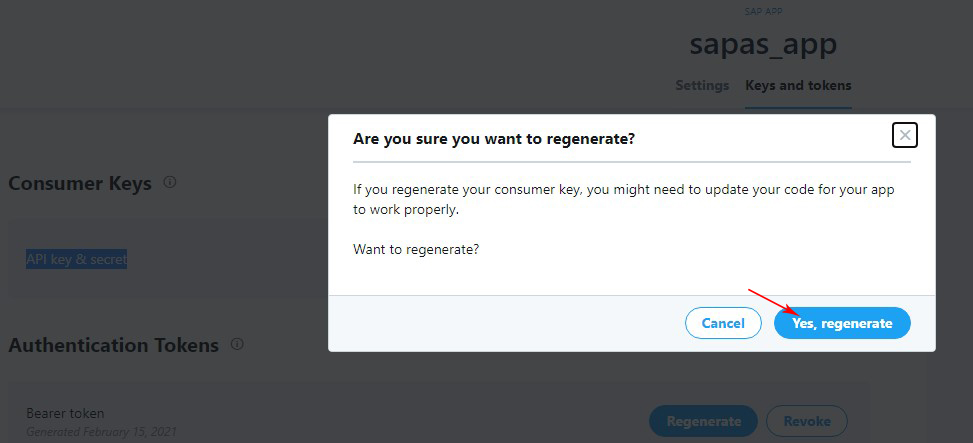The image size is (973, 443).
Task: Confirm with the Yes, regenerate button
Action: pos(842,323)
